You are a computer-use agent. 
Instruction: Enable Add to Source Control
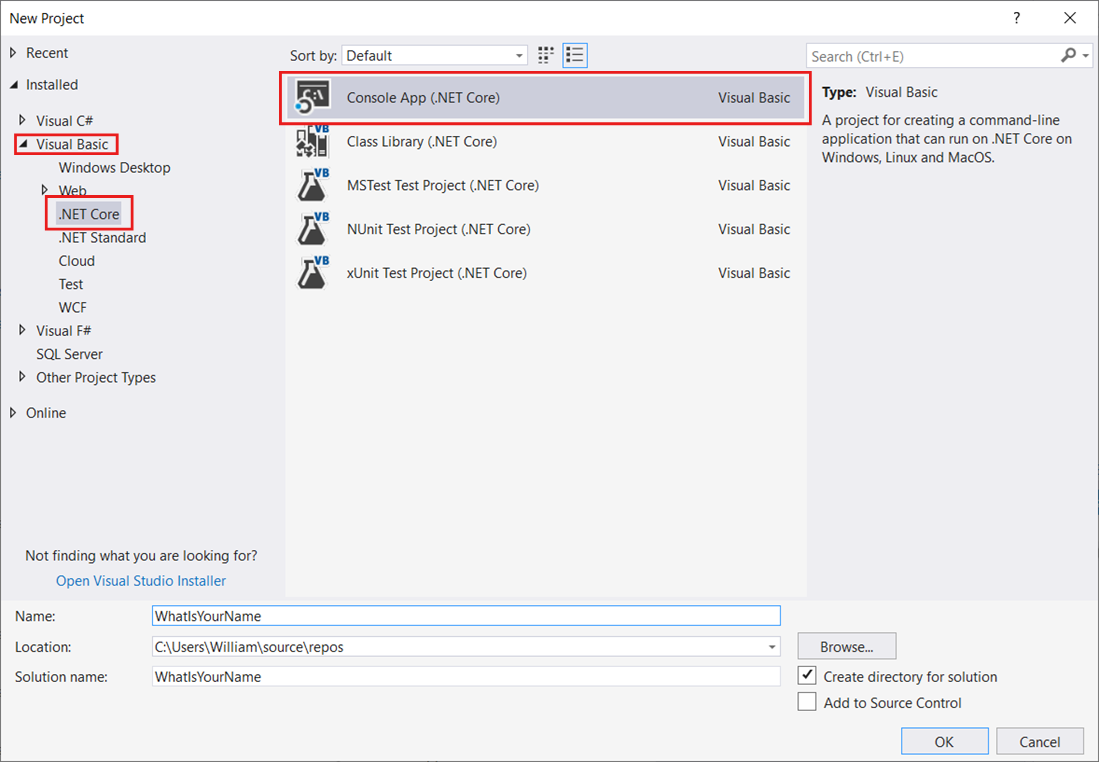click(x=807, y=701)
